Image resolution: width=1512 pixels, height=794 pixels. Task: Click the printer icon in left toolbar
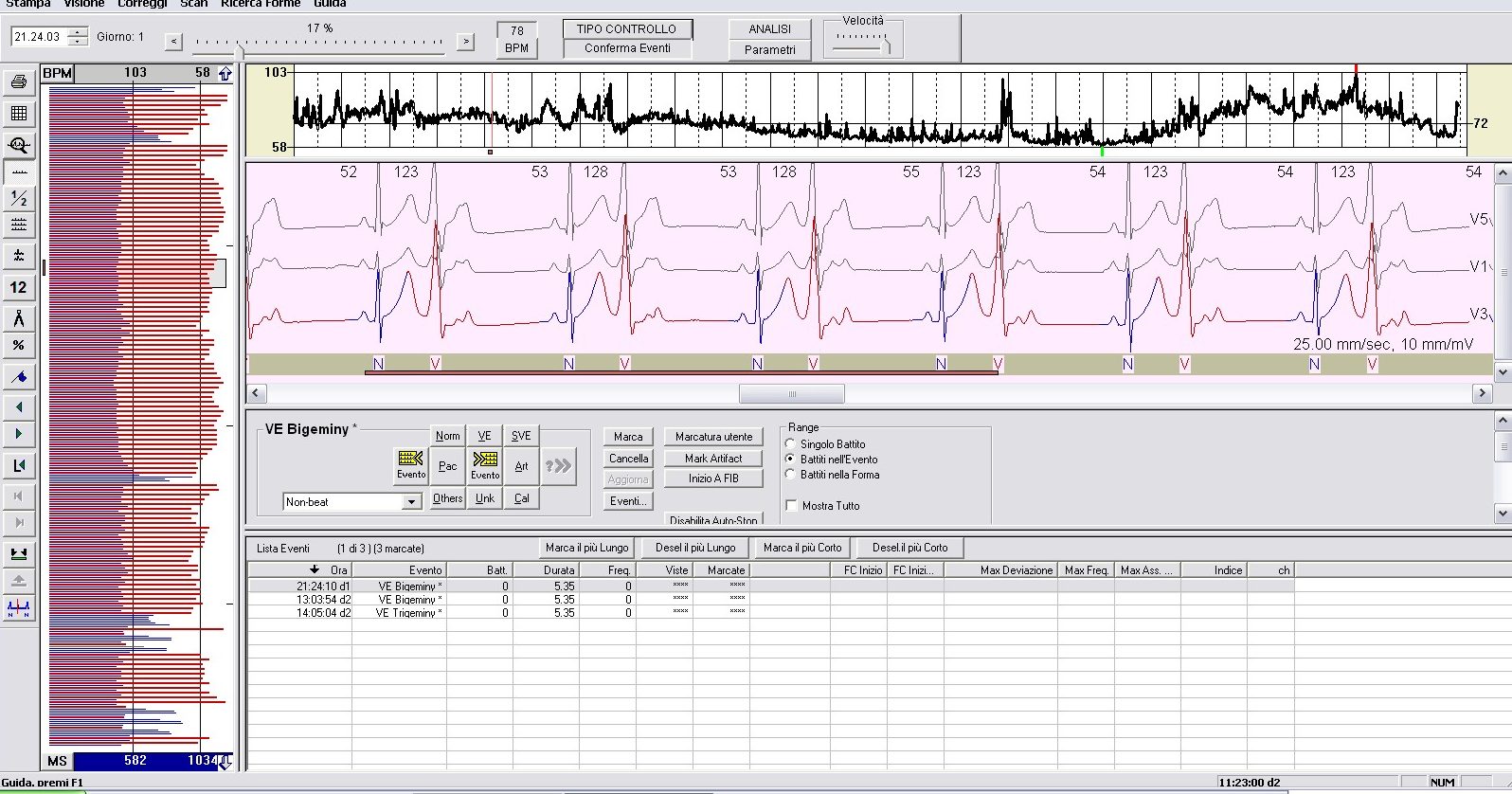click(18, 82)
